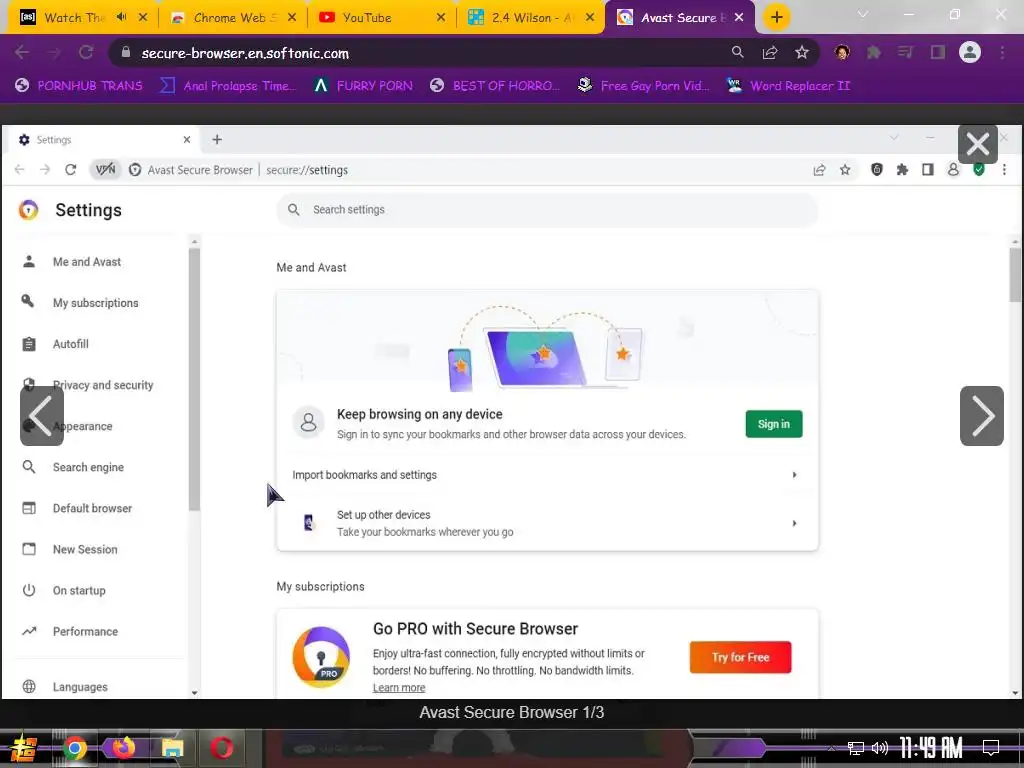Screen dimensions: 1024x768
Task: Click the Avast logo next to Settings
Action: (x=29, y=210)
